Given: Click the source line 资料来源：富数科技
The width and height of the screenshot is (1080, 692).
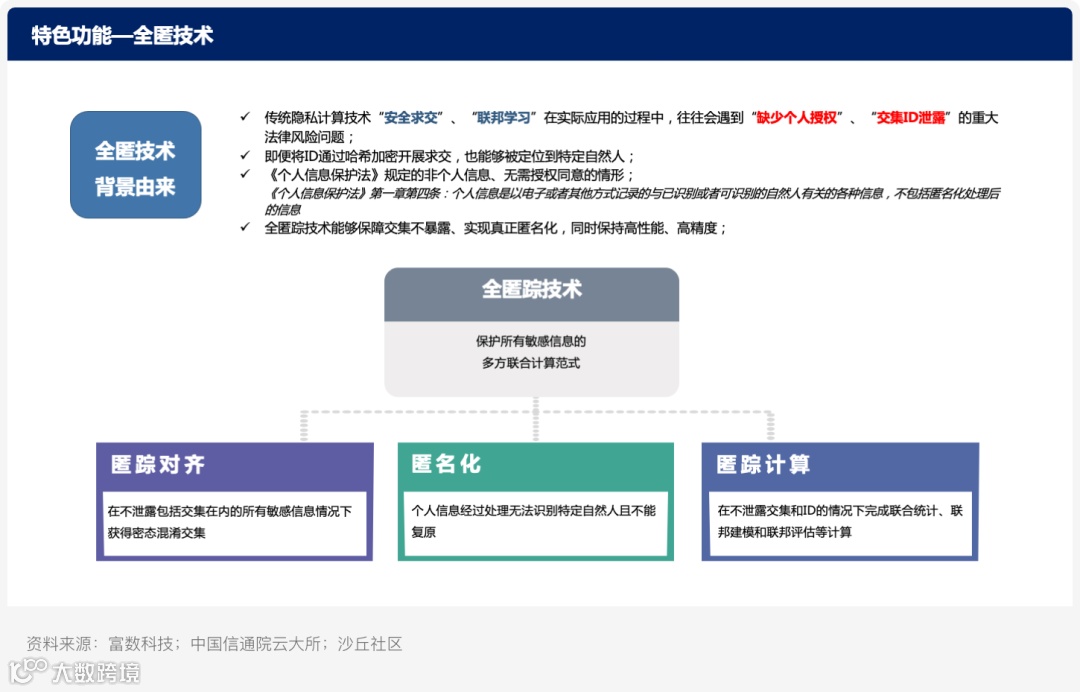Looking at the screenshot, I should pos(214,644).
